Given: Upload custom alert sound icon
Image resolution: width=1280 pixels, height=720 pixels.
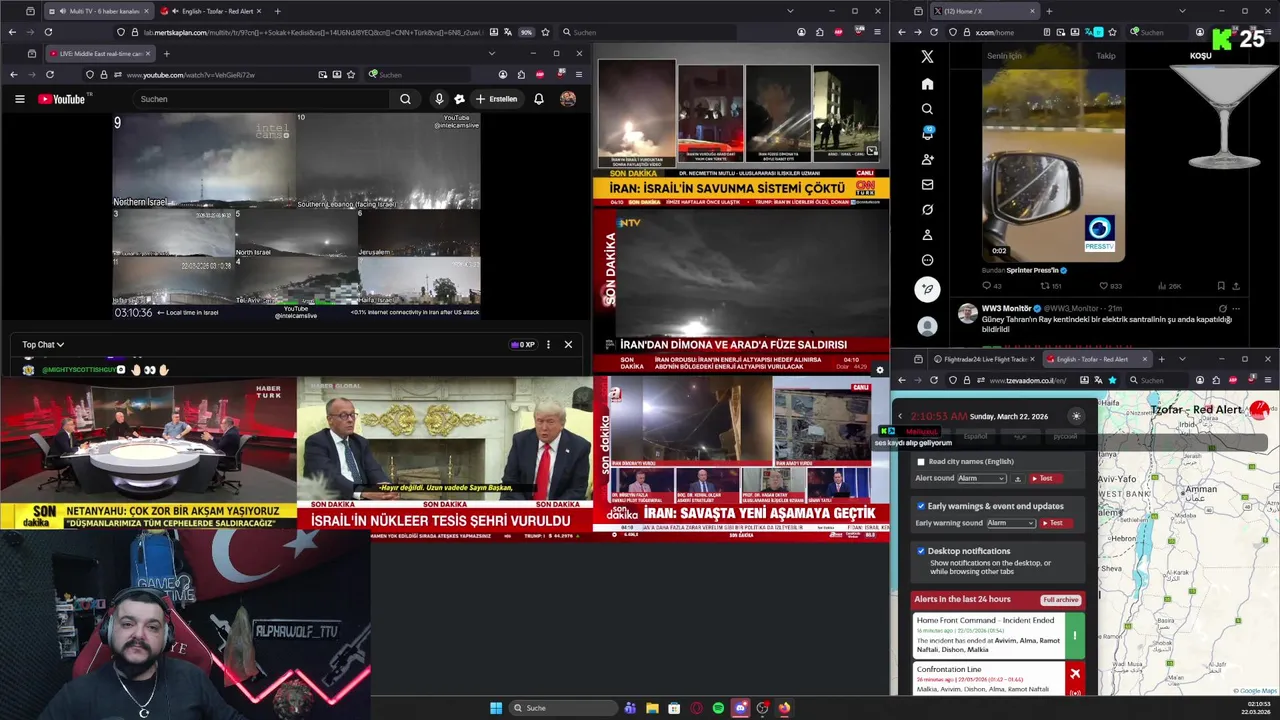Looking at the screenshot, I should pyautogui.click(x=1018, y=479).
